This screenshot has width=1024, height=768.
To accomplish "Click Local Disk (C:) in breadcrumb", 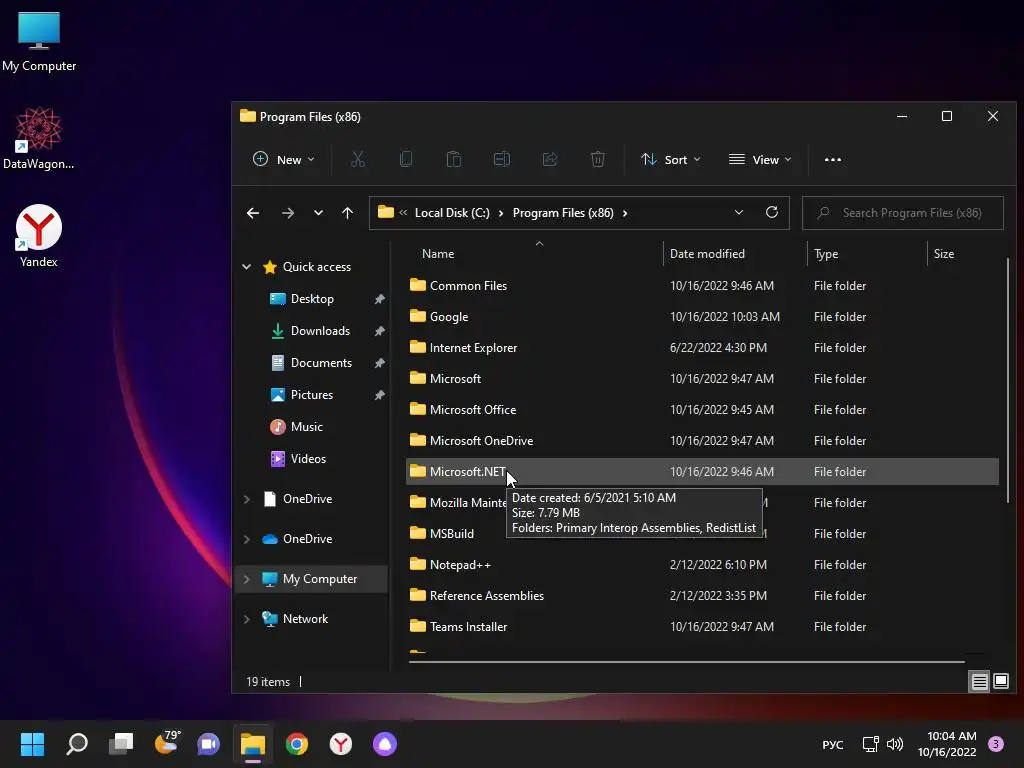I will click(x=452, y=213).
